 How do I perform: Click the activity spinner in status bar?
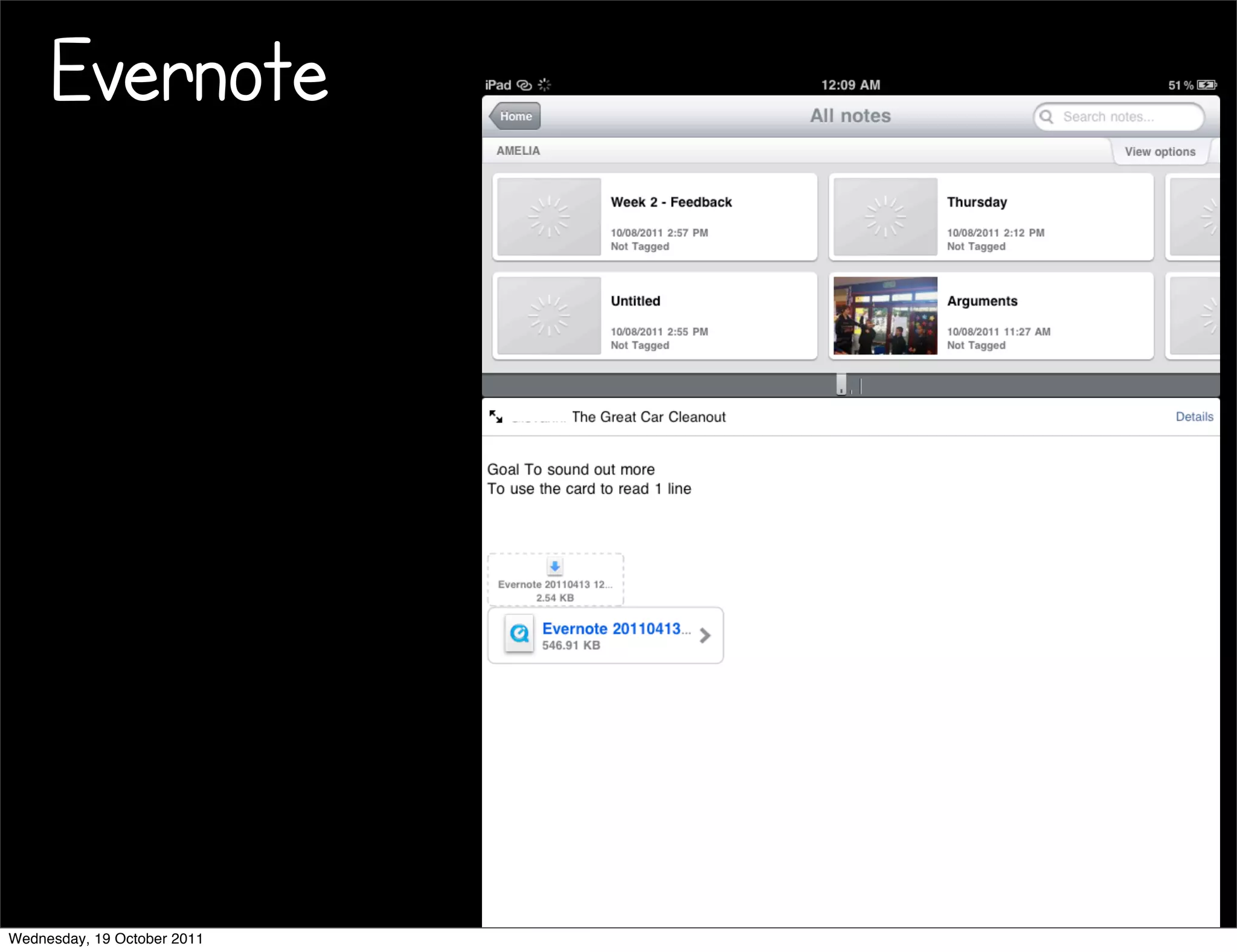(544, 85)
